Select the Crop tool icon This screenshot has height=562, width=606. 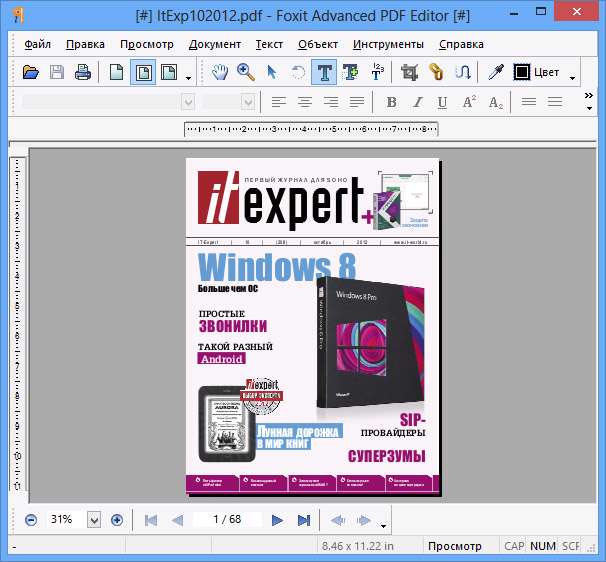[x=408, y=72]
